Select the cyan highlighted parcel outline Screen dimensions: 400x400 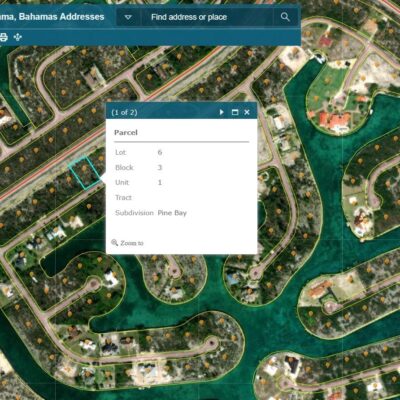[x=84, y=173]
